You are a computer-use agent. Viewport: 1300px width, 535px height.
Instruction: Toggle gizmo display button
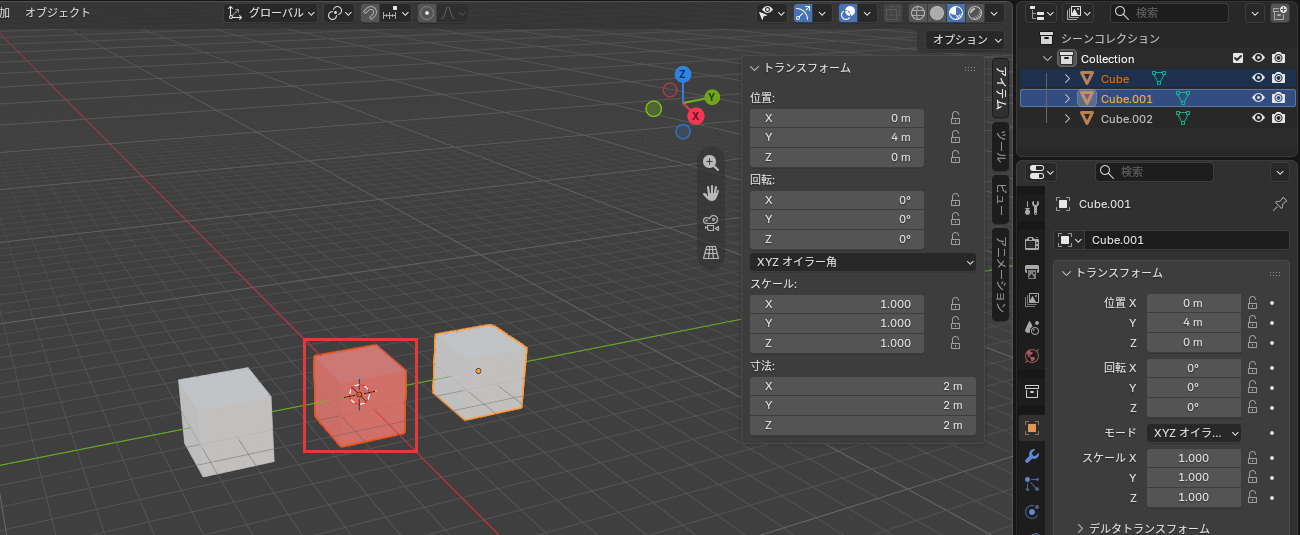coord(803,13)
